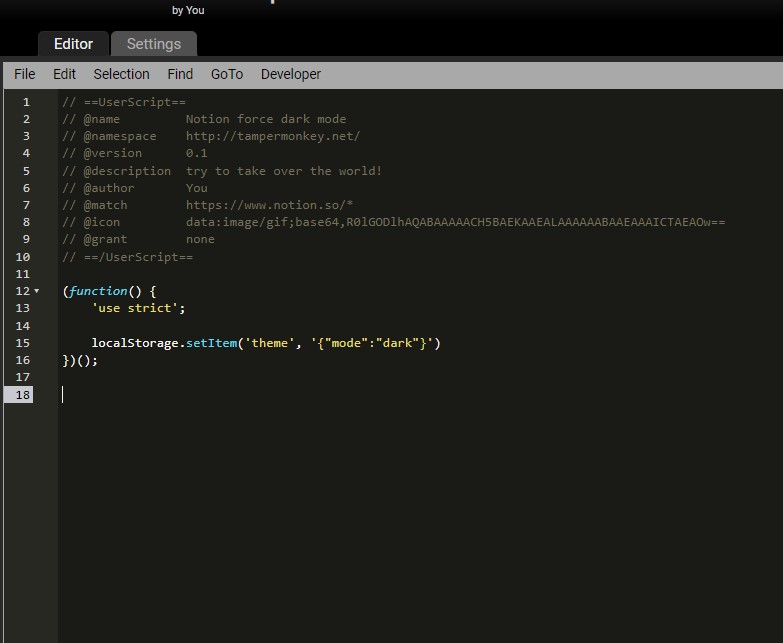Click the '@match' tag on line 7
This screenshot has height=643, width=783.
pyautogui.click(x=105, y=205)
